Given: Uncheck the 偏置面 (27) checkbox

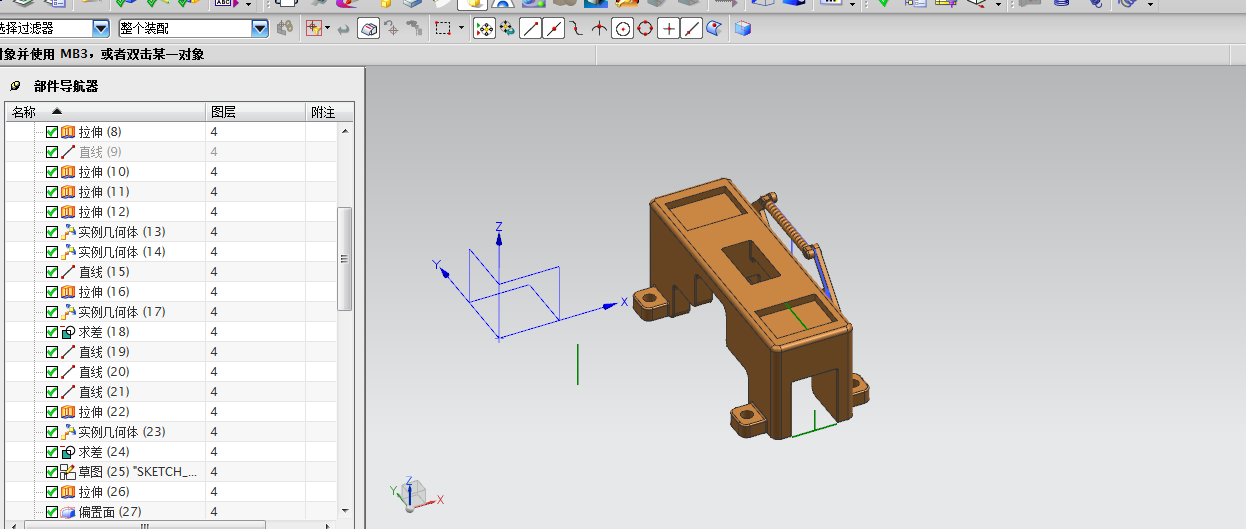Looking at the screenshot, I should 52,512.
